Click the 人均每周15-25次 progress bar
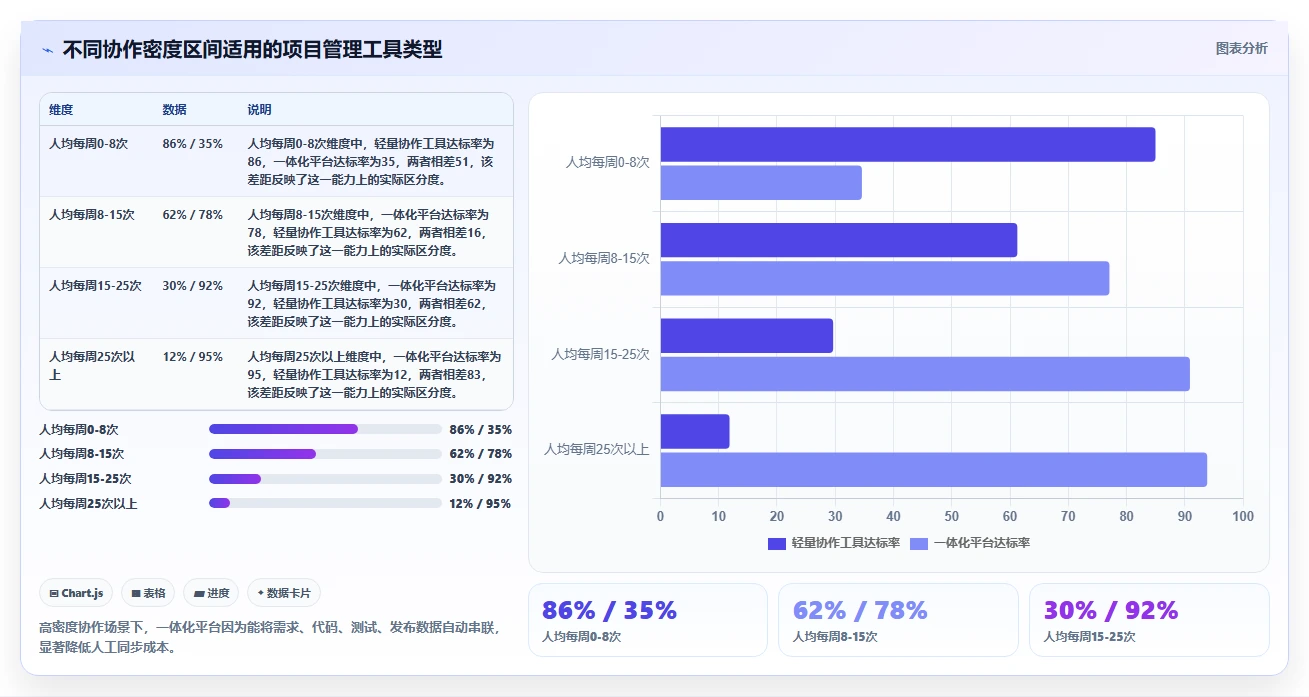The height and width of the screenshot is (697, 1309). pos(325,479)
